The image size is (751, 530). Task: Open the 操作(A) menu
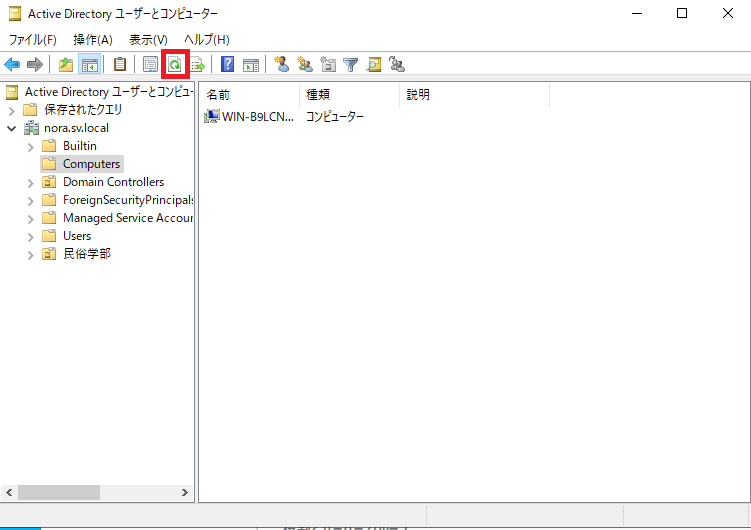coord(93,40)
